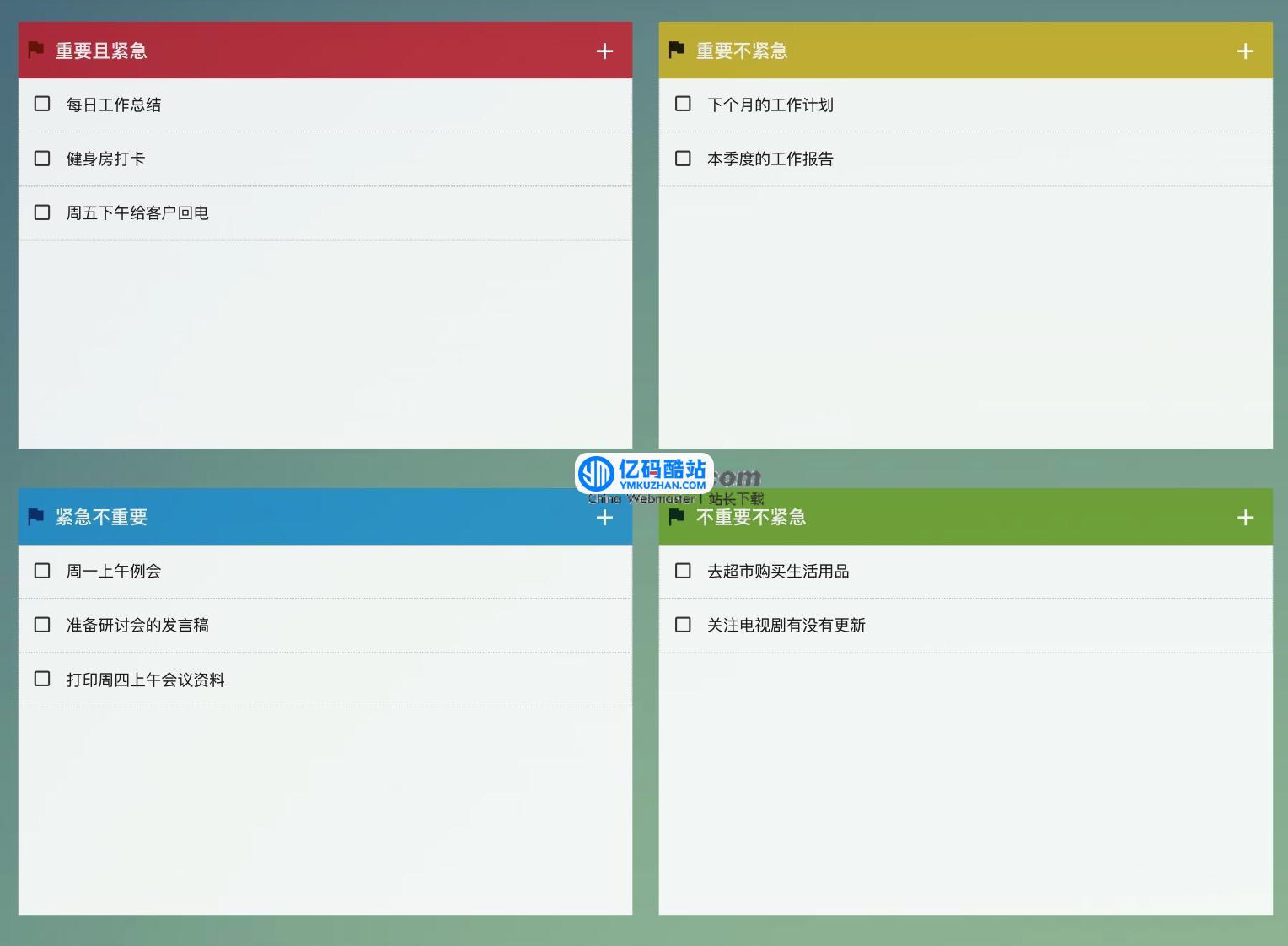Viewport: 1288px width, 946px height.
Task: Check the 下个月的工作计划 box
Action: [683, 104]
